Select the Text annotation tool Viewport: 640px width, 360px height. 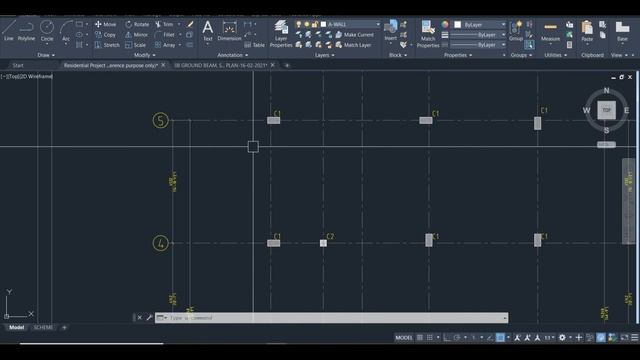[208, 31]
